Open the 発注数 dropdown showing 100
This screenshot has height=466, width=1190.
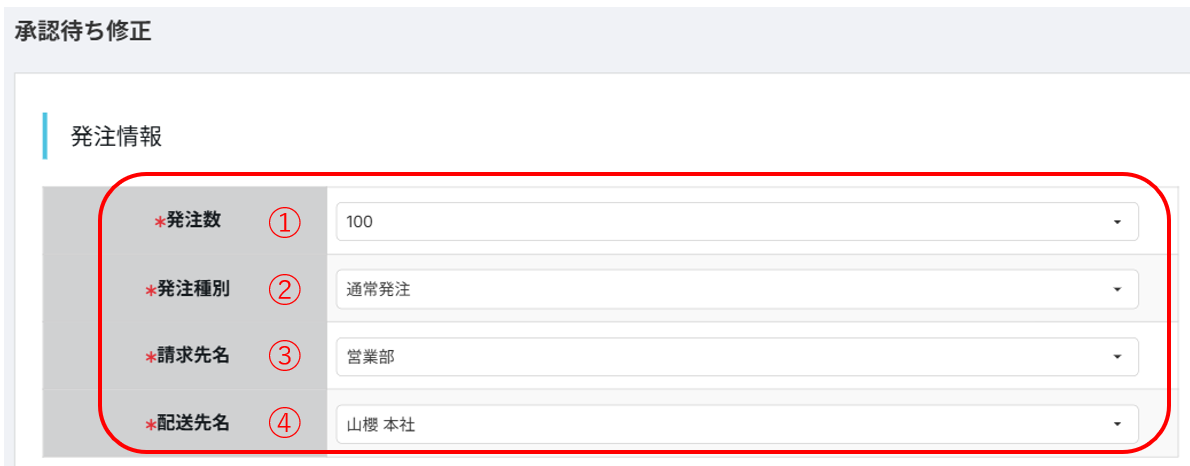point(736,222)
